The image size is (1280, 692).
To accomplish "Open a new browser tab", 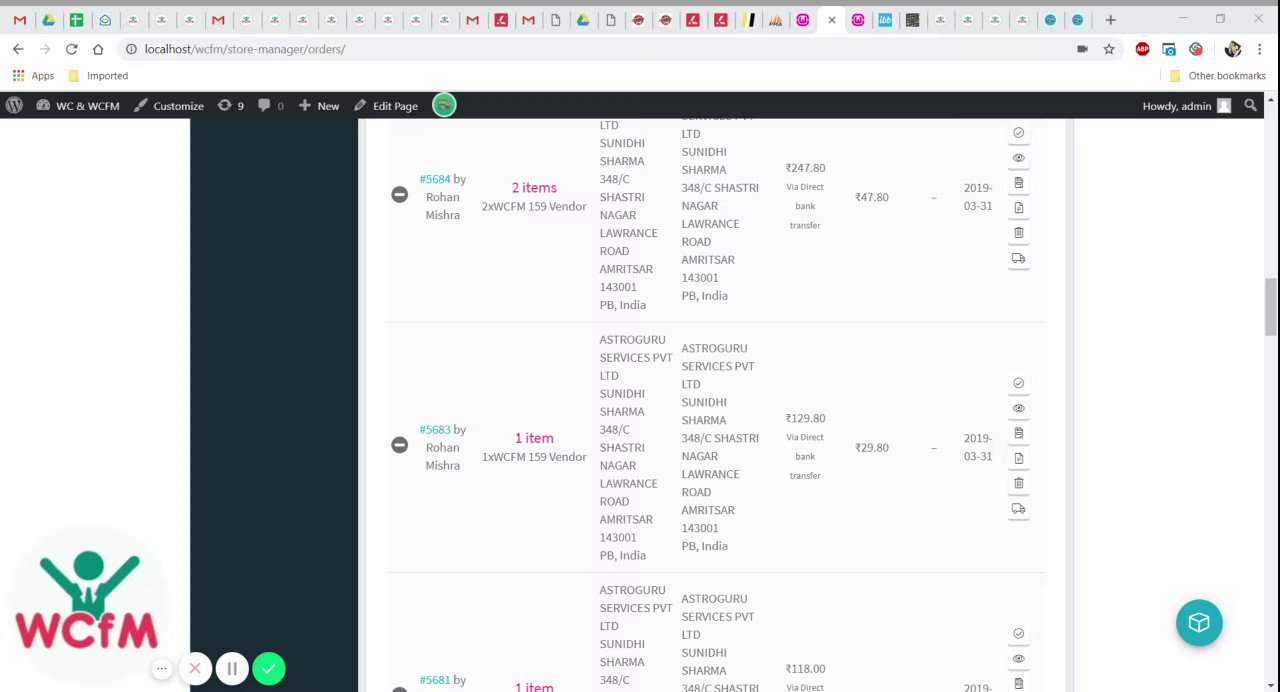I will coord(1110,19).
